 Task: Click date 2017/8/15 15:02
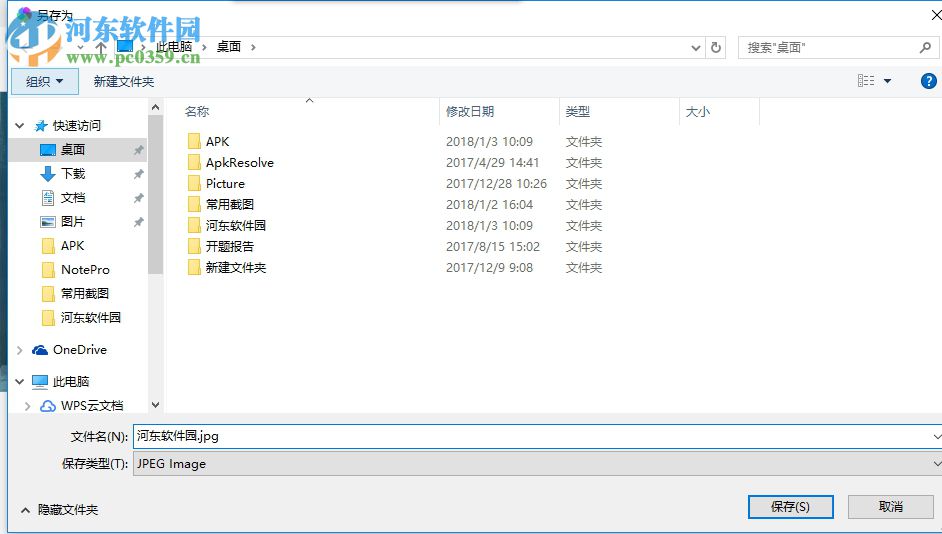(x=493, y=247)
